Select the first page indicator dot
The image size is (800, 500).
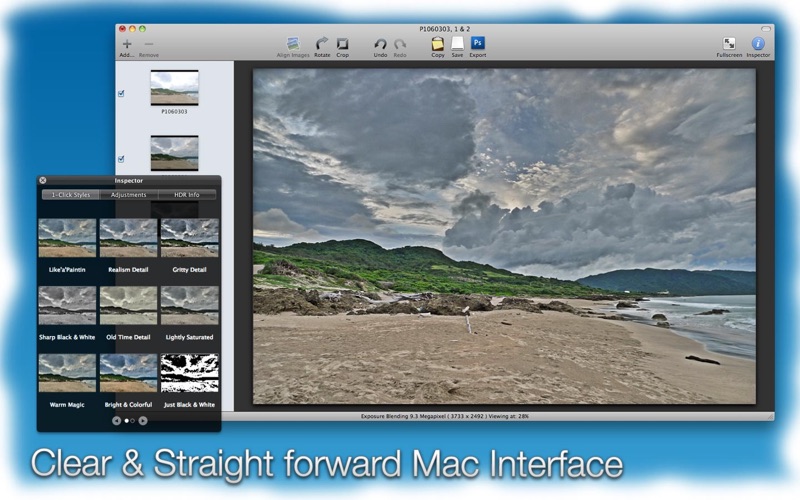127,421
